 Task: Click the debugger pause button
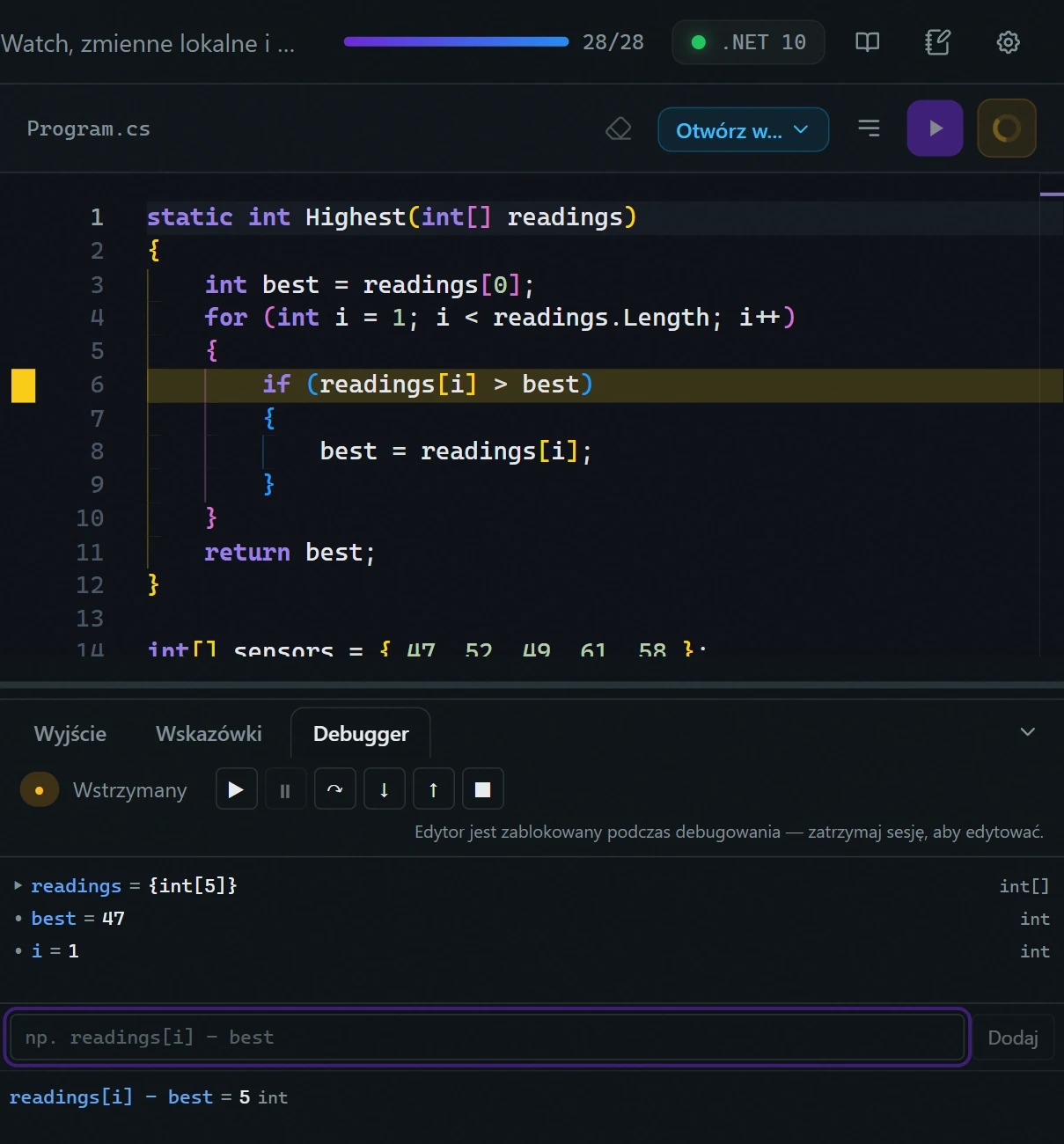285,788
